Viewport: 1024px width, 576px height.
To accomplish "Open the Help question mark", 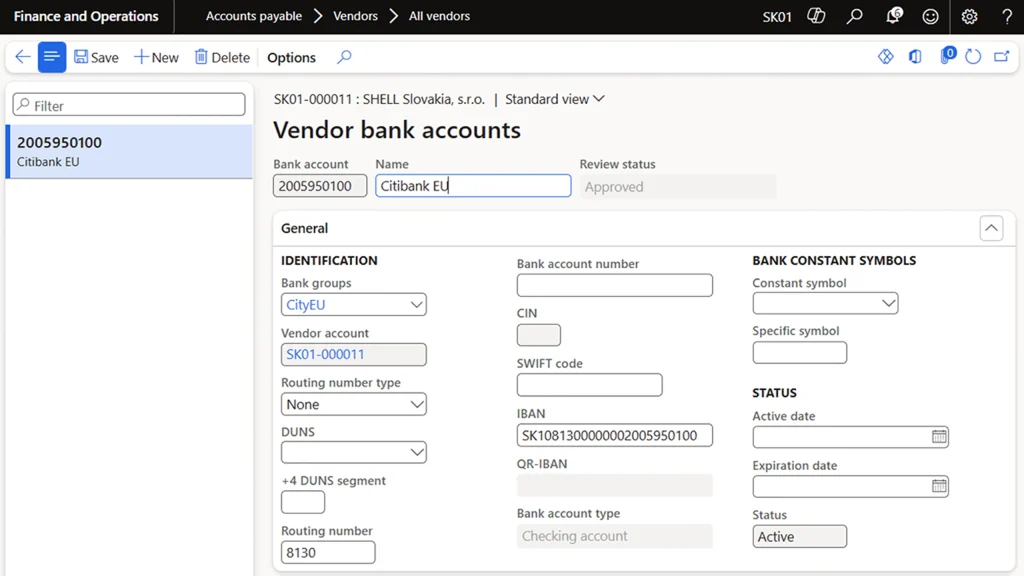I will (x=1007, y=16).
